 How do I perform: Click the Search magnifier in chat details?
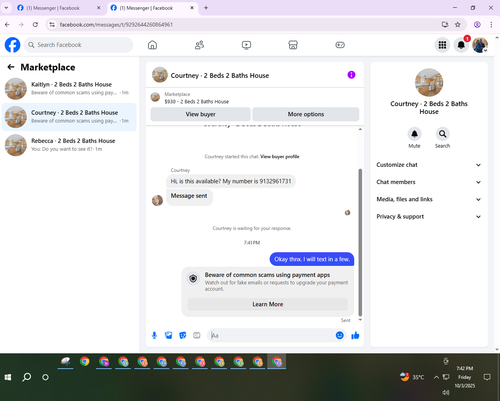click(442, 134)
